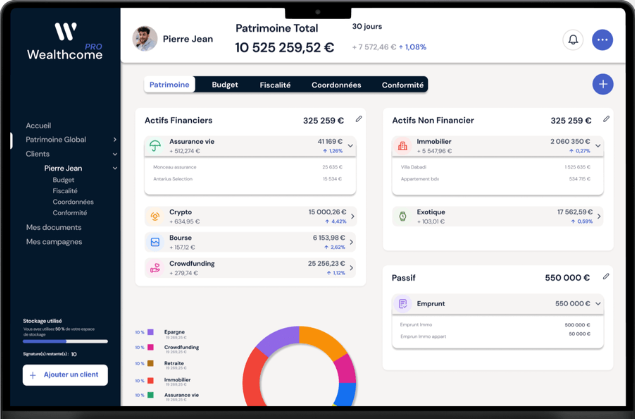Click the Monceau assurance line
Viewport: 635px width, 419px height.
pos(248,167)
